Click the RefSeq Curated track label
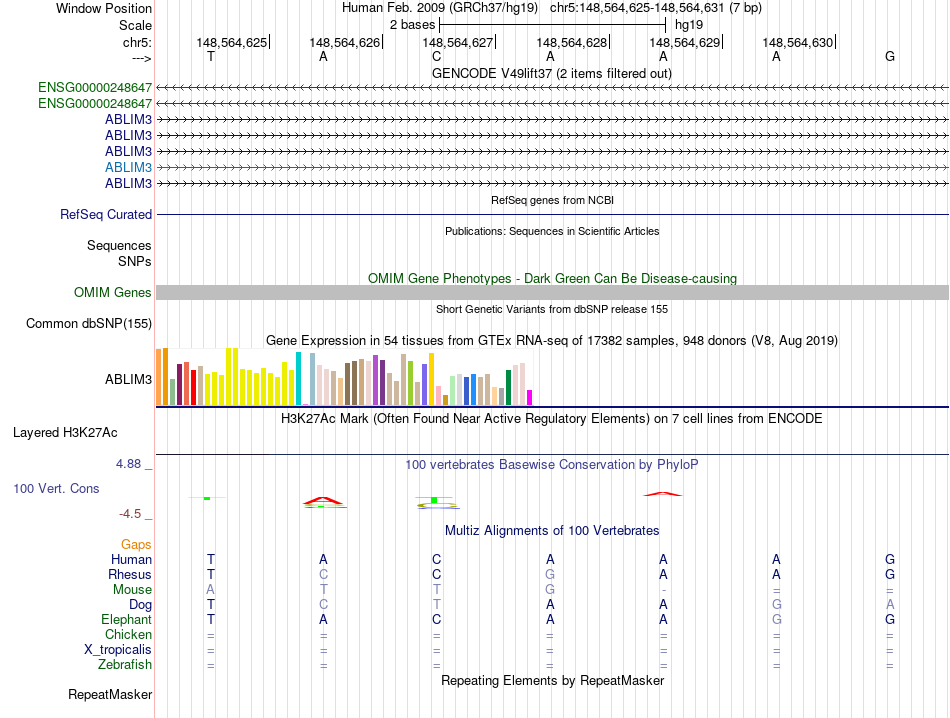 click(106, 214)
